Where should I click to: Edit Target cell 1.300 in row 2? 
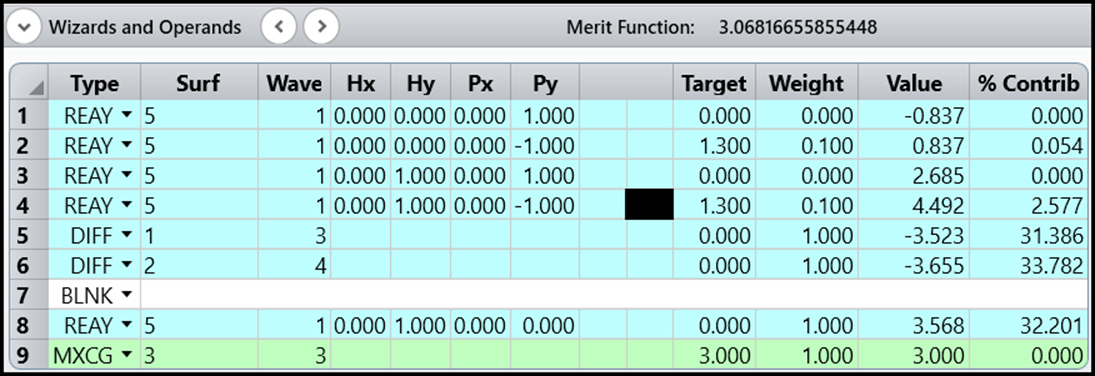coord(714,146)
